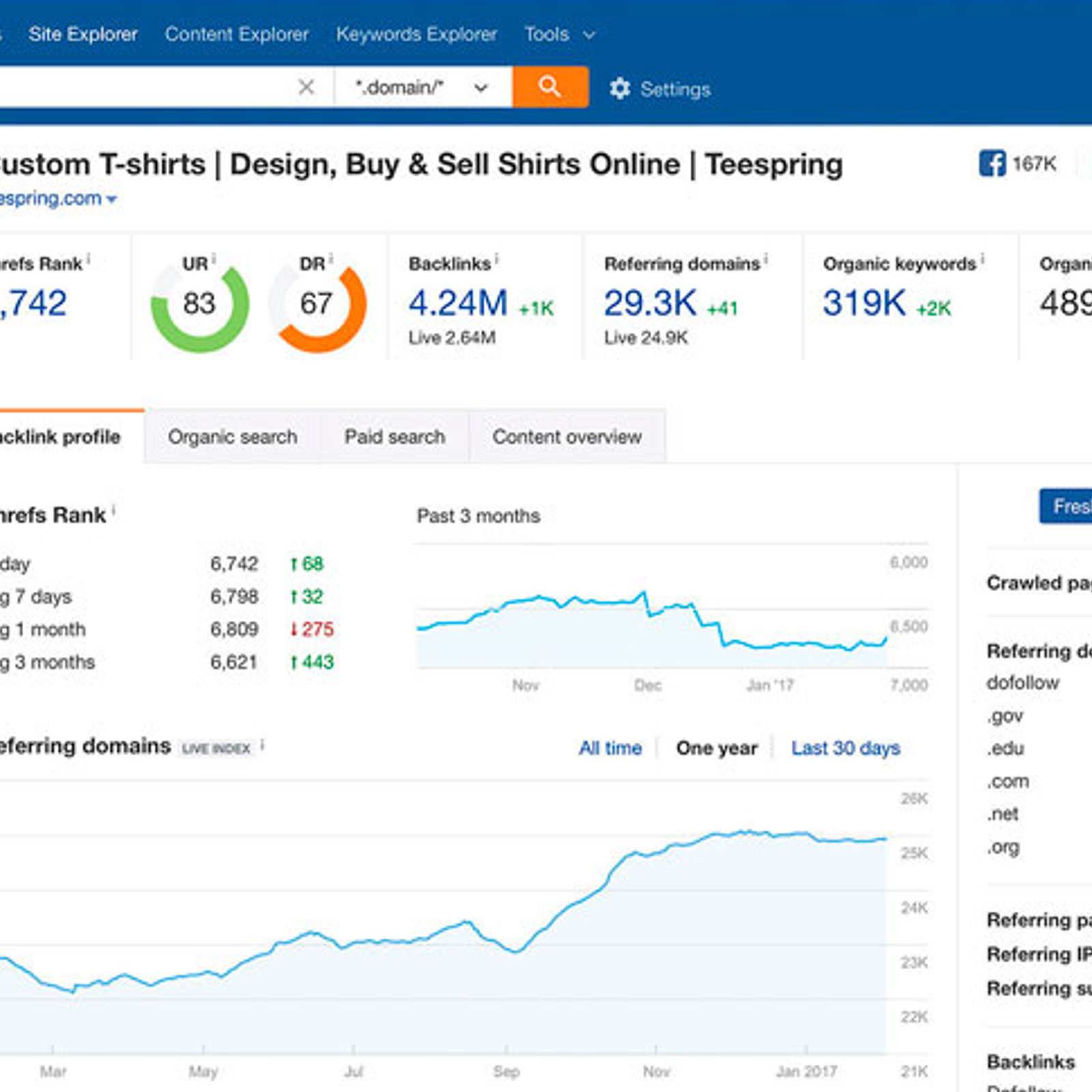
Task: Click the 6,742 rank value in the table
Action: tap(233, 564)
